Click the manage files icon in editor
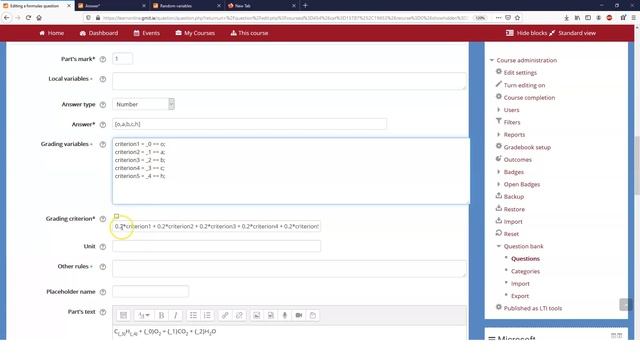The image size is (640, 360). click(313, 316)
